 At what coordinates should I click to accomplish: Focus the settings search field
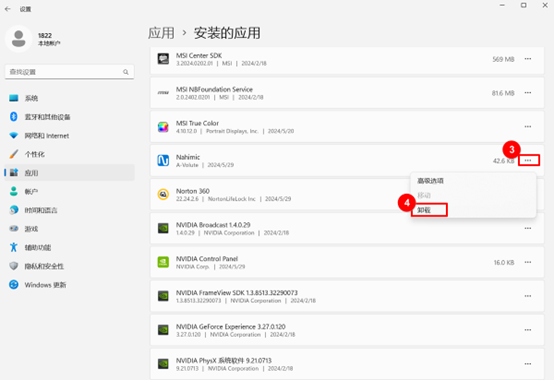(x=69, y=72)
